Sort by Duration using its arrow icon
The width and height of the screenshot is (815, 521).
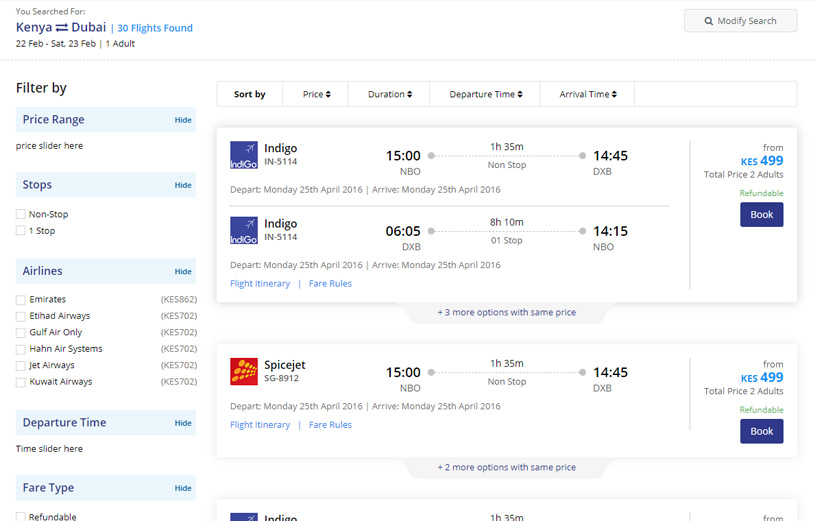tap(410, 94)
